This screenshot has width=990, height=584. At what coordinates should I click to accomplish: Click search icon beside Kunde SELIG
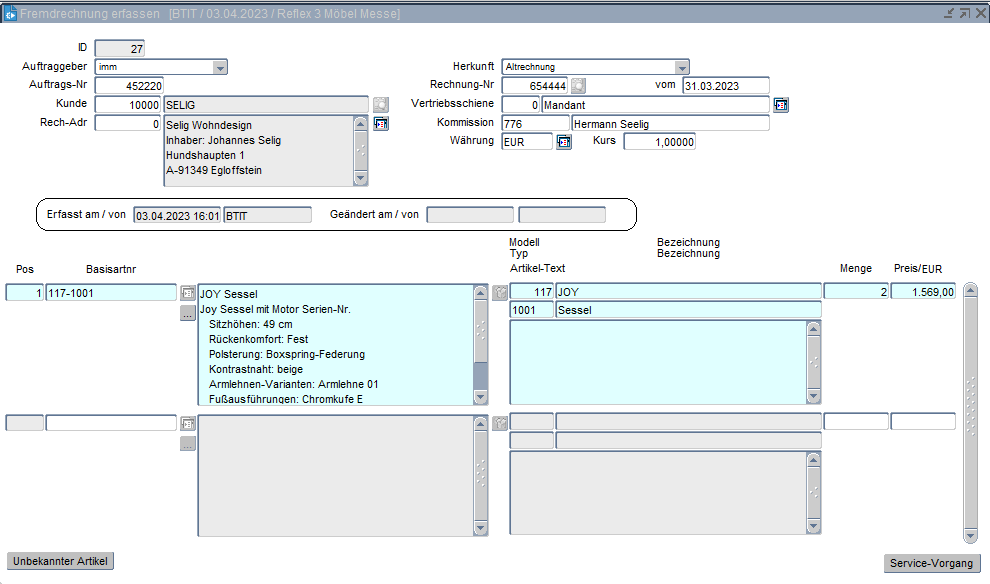(381, 105)
